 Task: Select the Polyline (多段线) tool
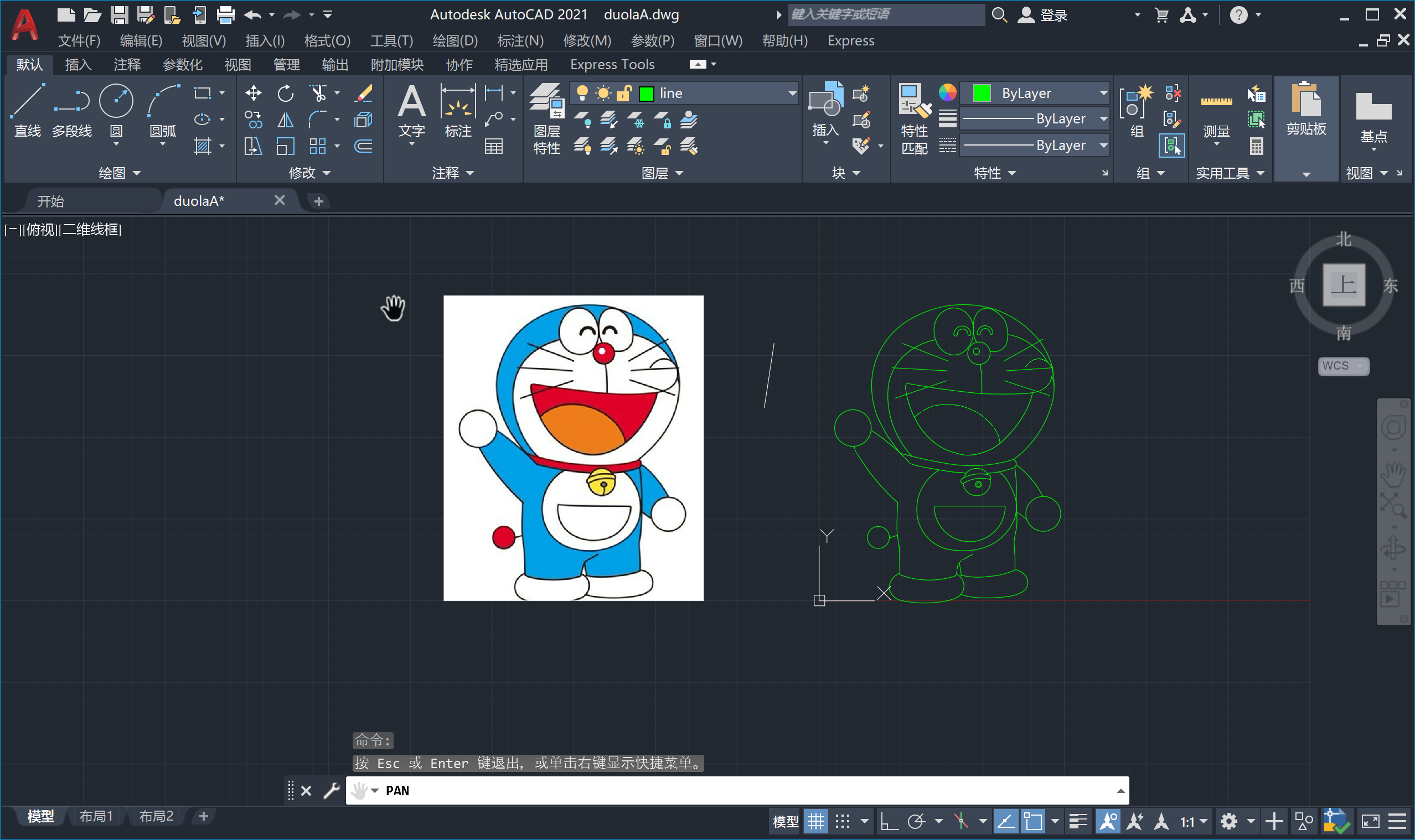pyautogui.click(x=72, y=111)
